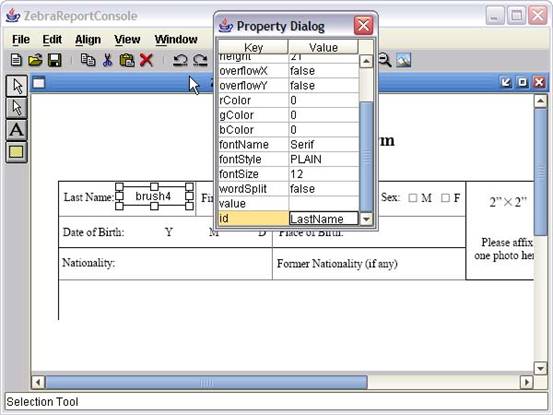This screenshot has width=553, height=415.
Task: Click the gColor value 0
Action: (x=323, y=115)
